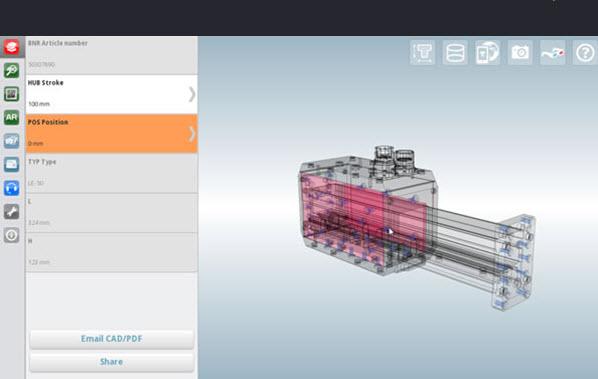Expand the POS Position chevron
Viewport: 598px width, 379px height.
(192, 134)
